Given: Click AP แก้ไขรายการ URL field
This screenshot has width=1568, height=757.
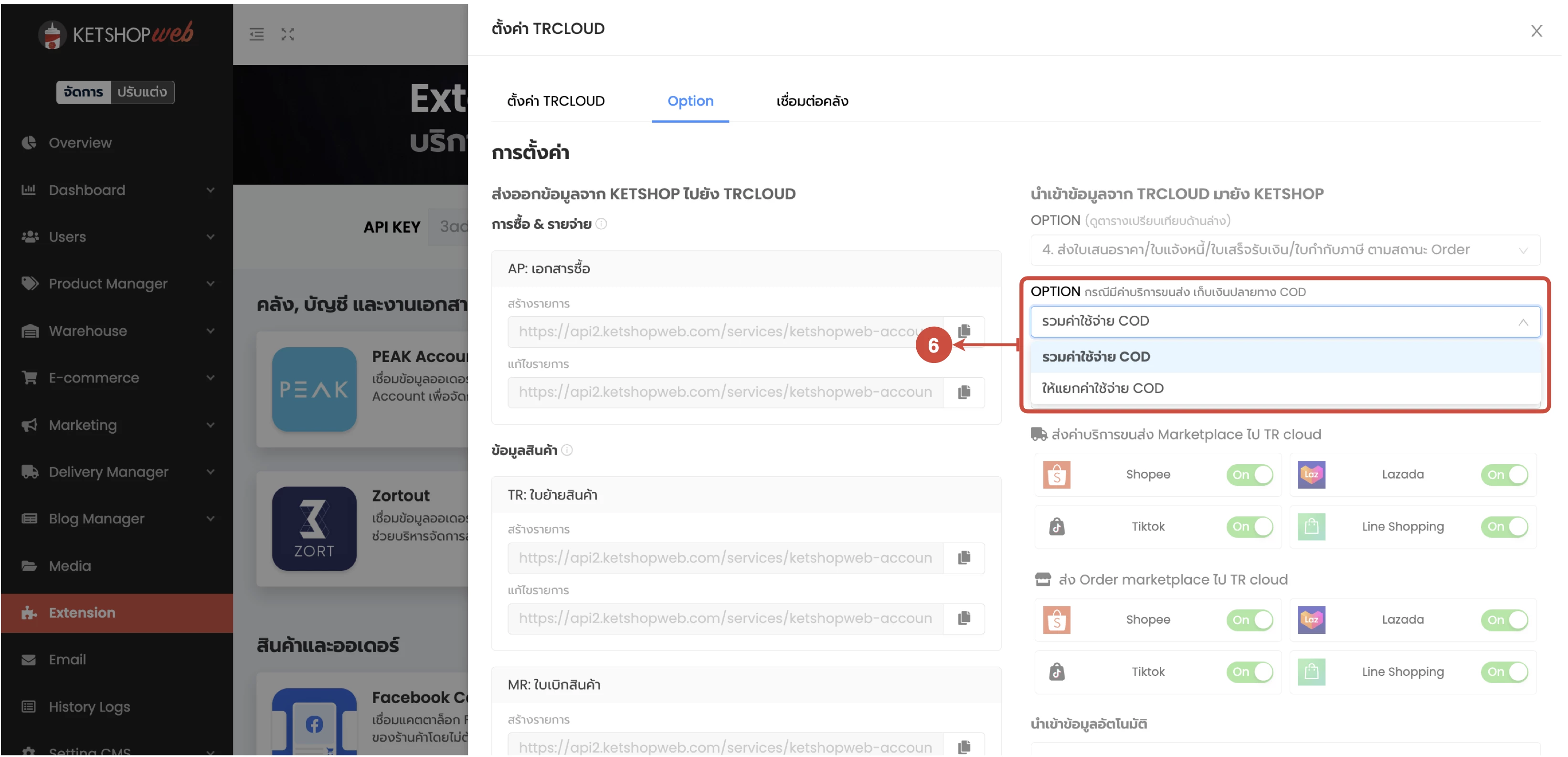Looking at the screenshot, I should (x=725, y=392).
